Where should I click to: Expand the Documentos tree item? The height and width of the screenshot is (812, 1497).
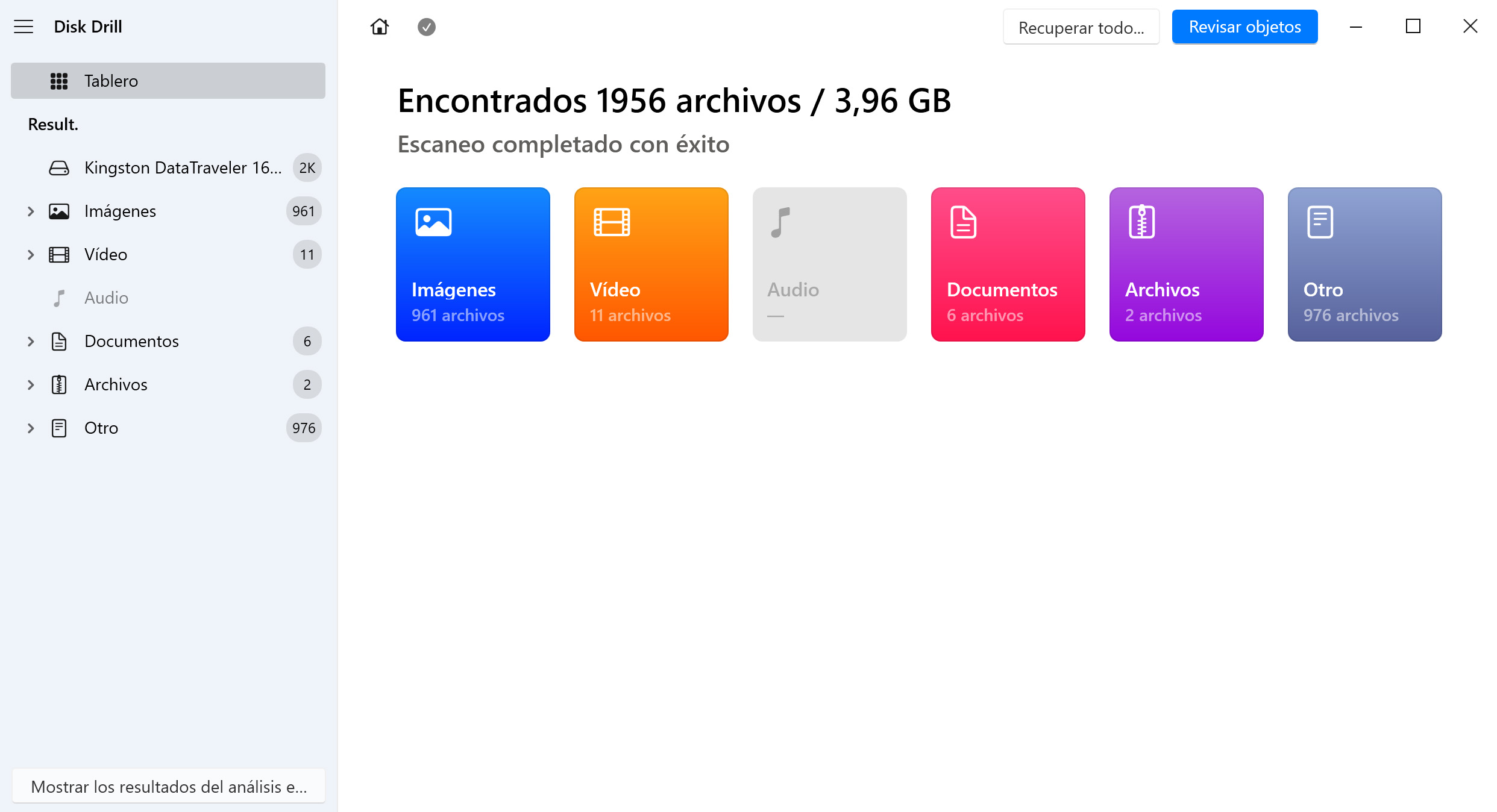point(30,340)
